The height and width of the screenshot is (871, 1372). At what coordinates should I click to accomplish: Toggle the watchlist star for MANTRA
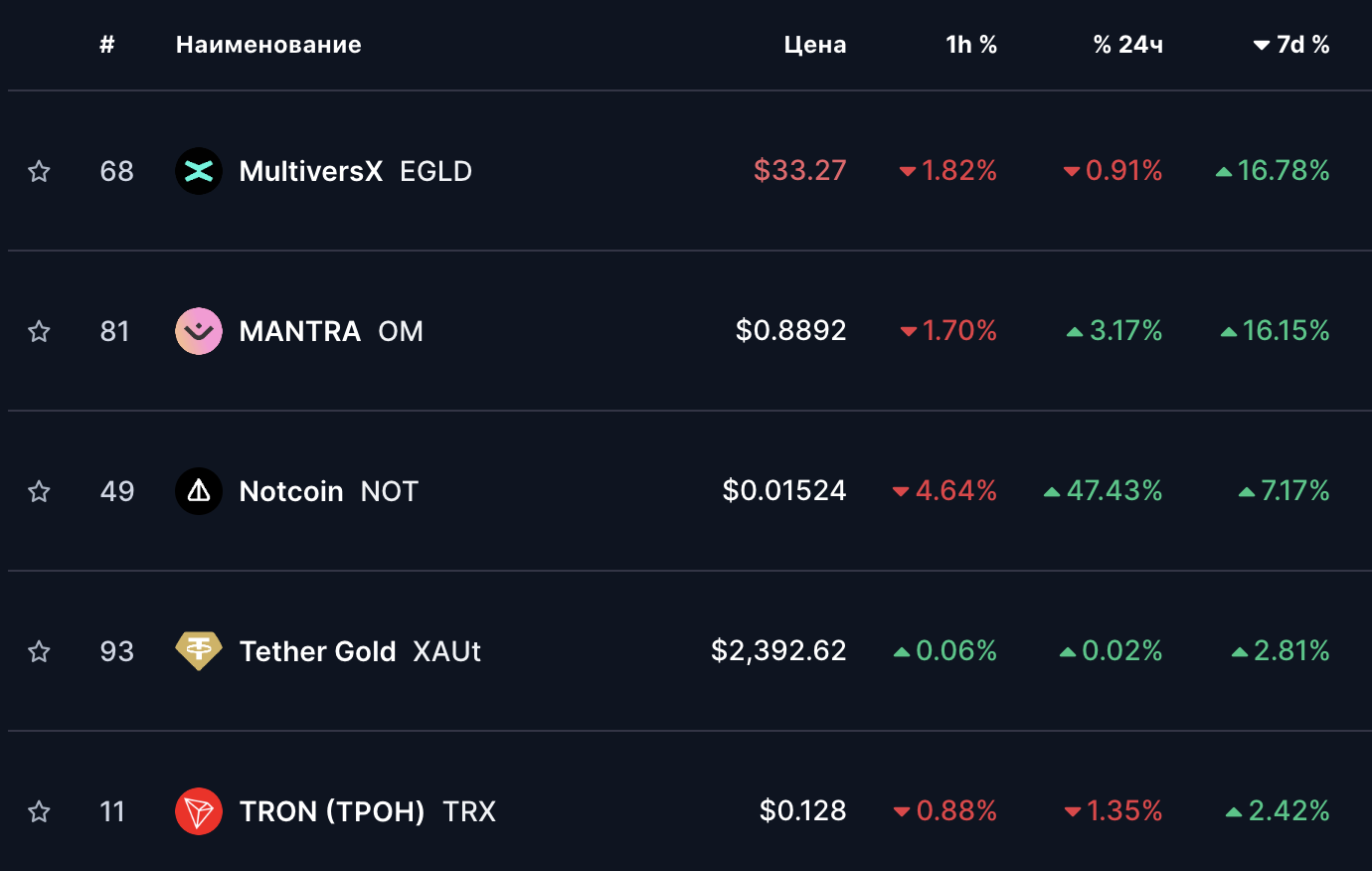pos(39,331)
